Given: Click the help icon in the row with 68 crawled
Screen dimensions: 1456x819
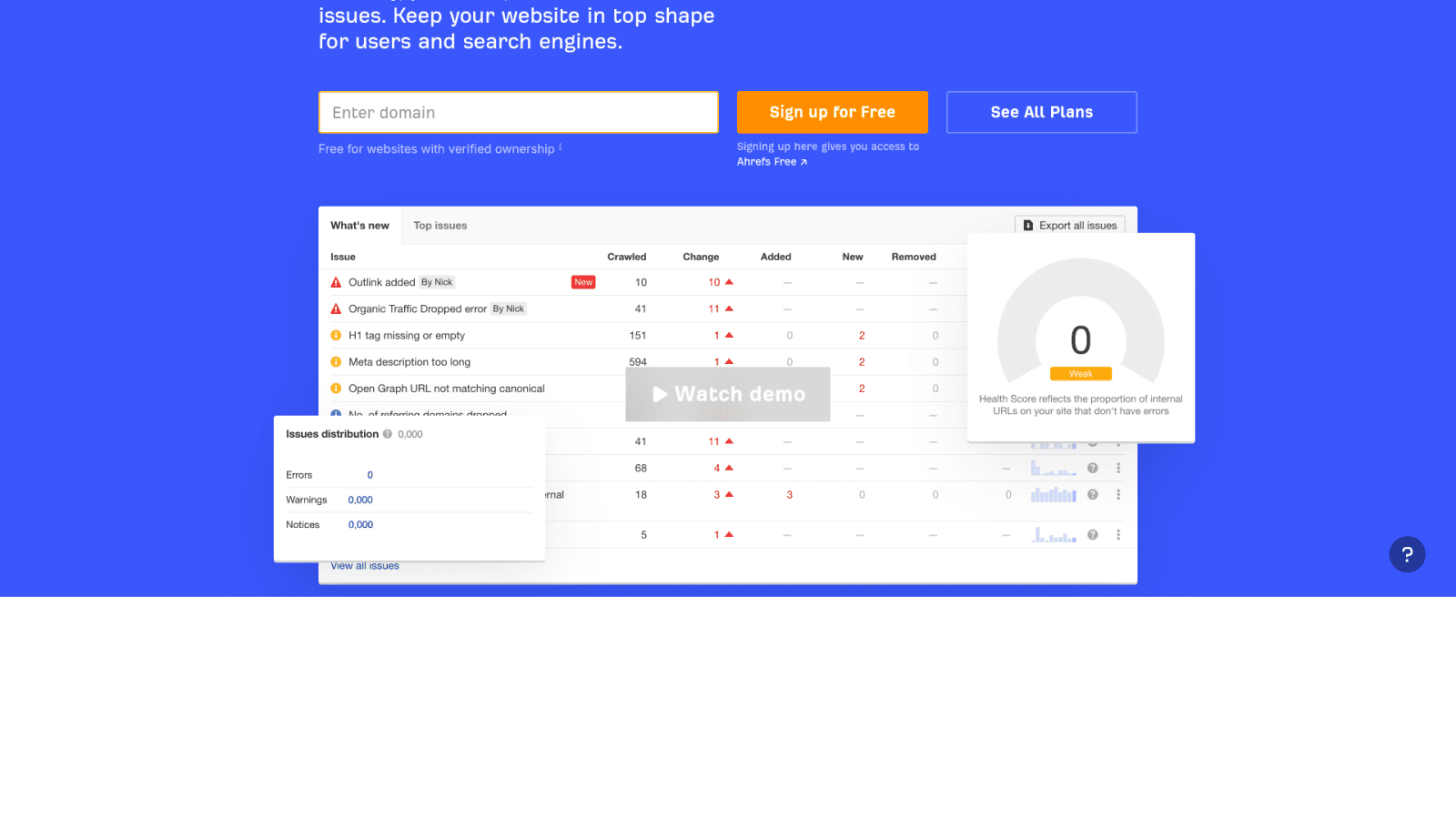Looking at the screenshot, I should click(1093, 468).
